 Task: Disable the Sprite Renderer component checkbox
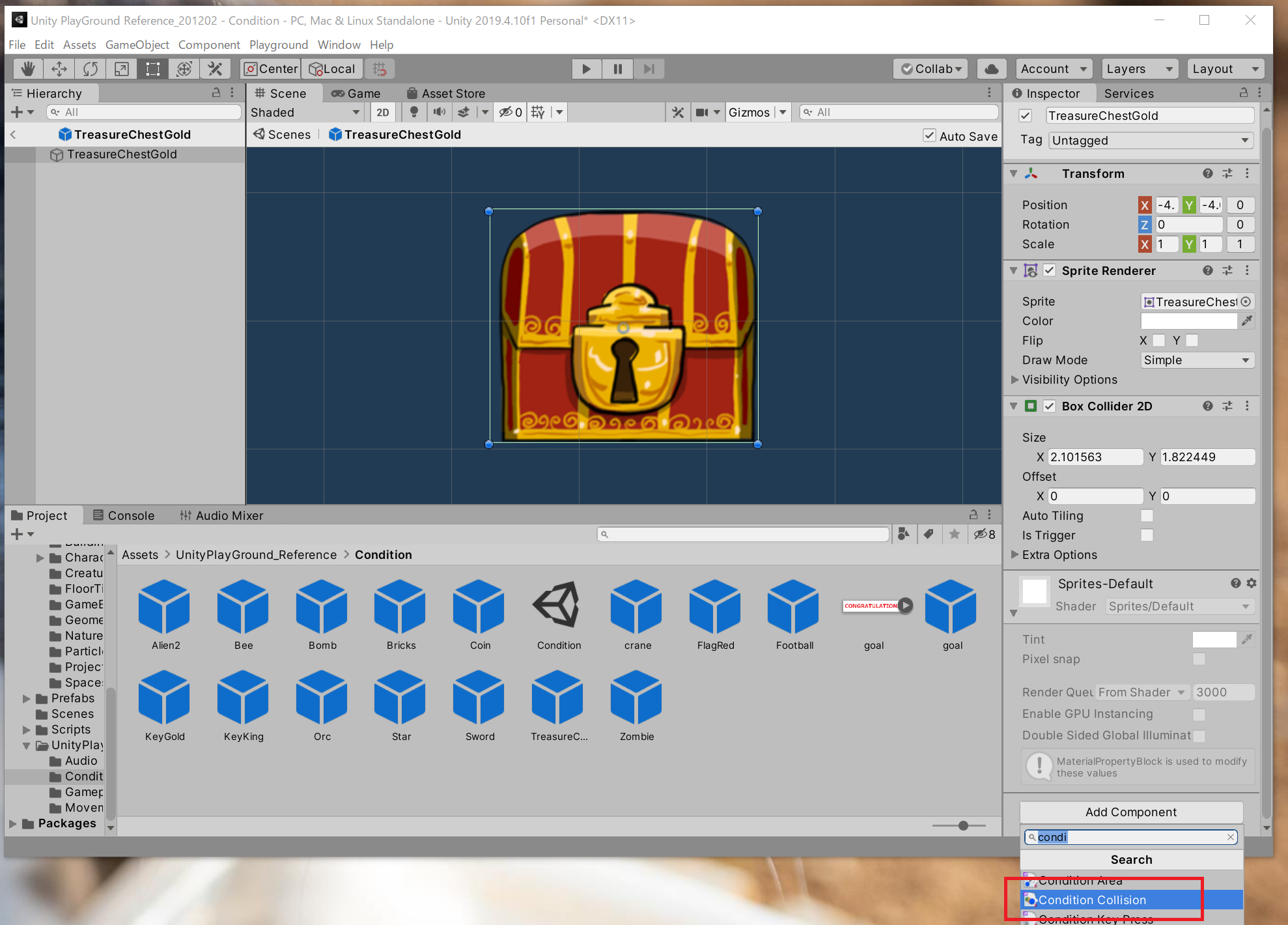pos(1049,270)
